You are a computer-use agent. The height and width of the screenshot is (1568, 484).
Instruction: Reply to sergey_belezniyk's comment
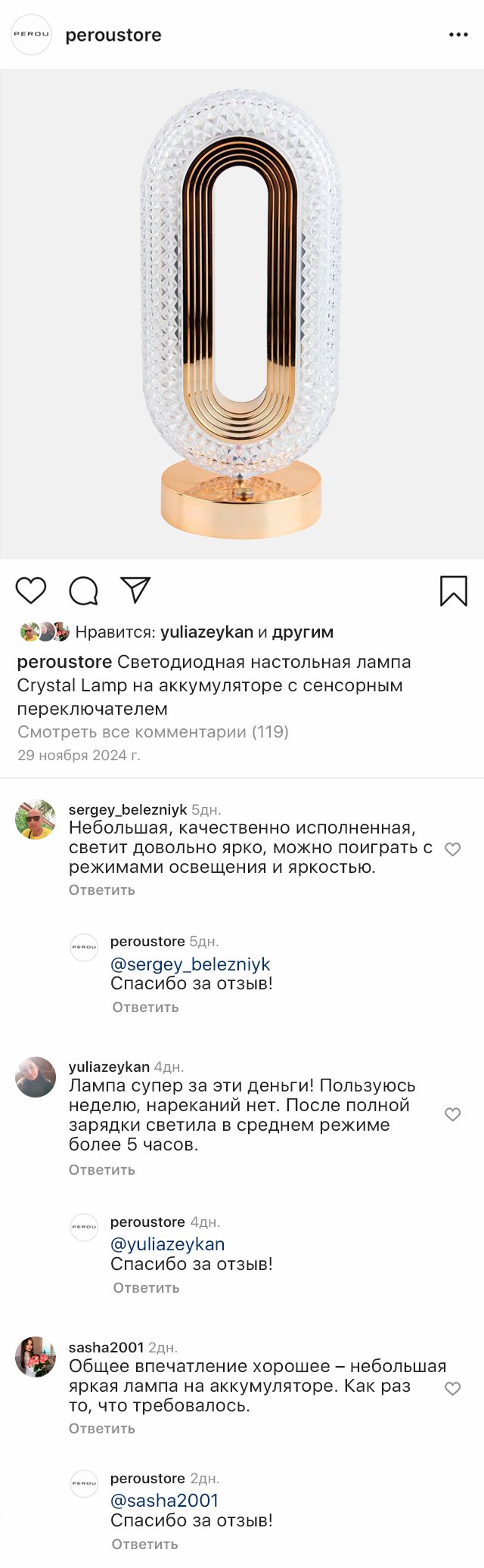(102, 890)
